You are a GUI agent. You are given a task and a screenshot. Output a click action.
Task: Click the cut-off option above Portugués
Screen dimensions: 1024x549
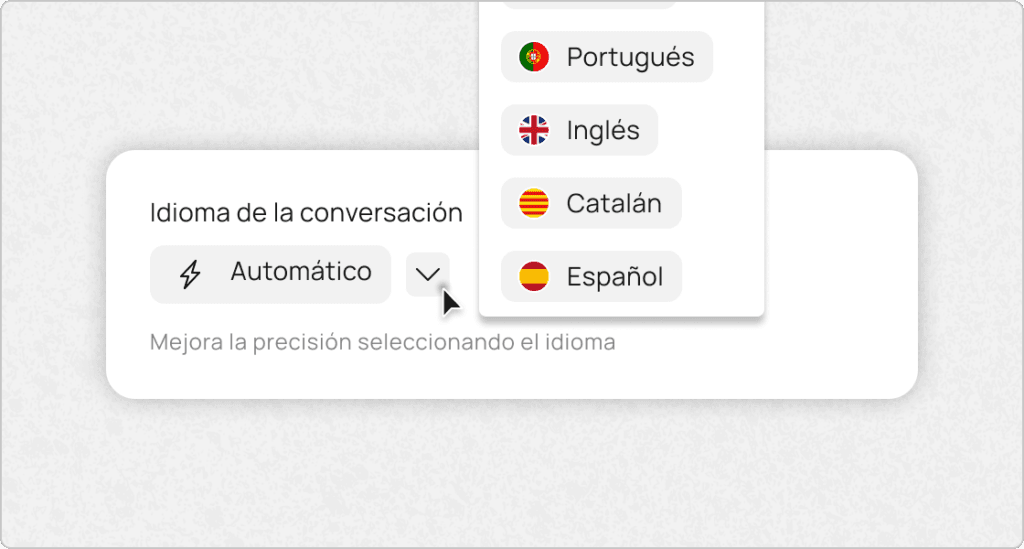click(x=588, y=4)
